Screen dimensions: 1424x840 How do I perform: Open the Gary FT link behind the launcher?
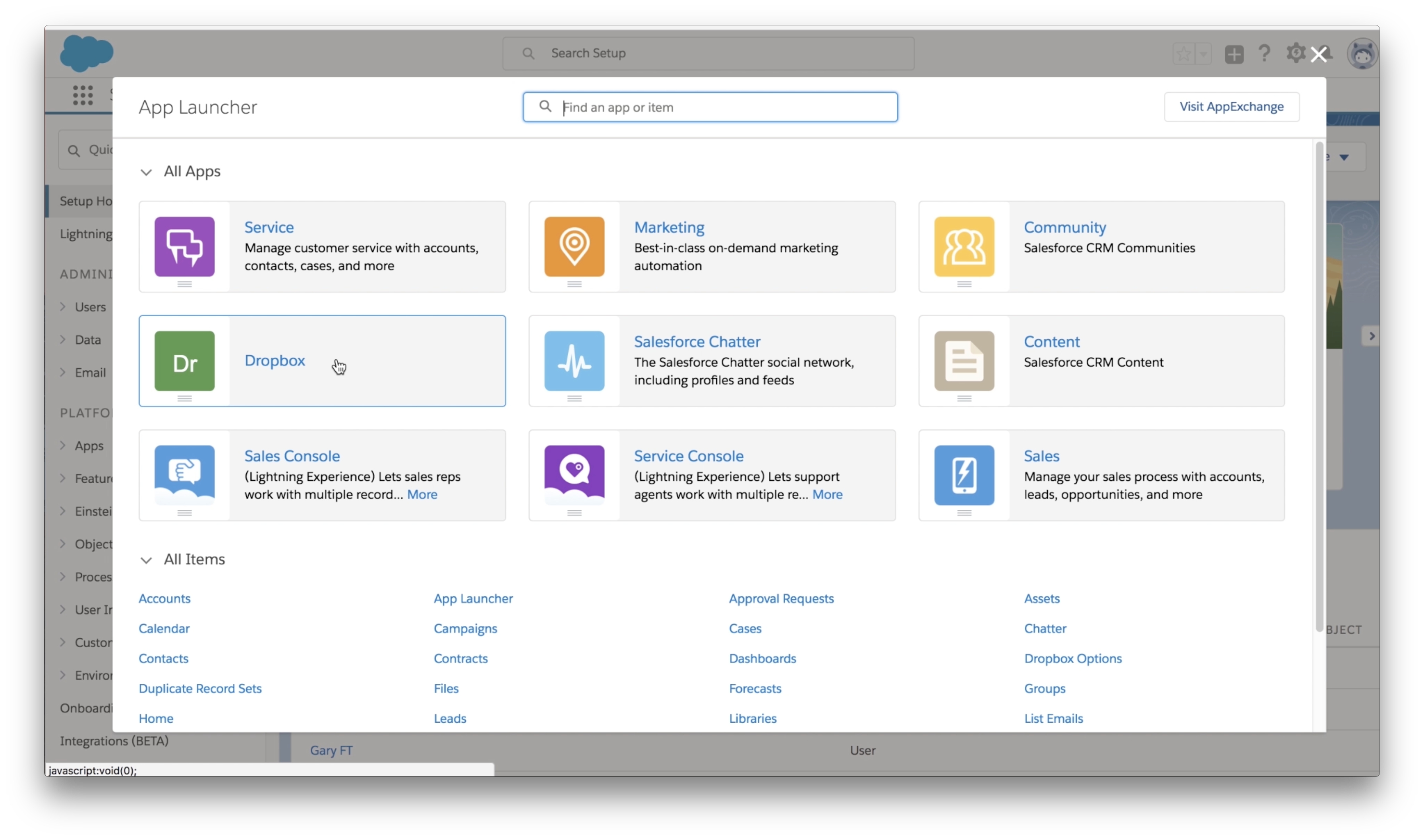tap(331, 750)
